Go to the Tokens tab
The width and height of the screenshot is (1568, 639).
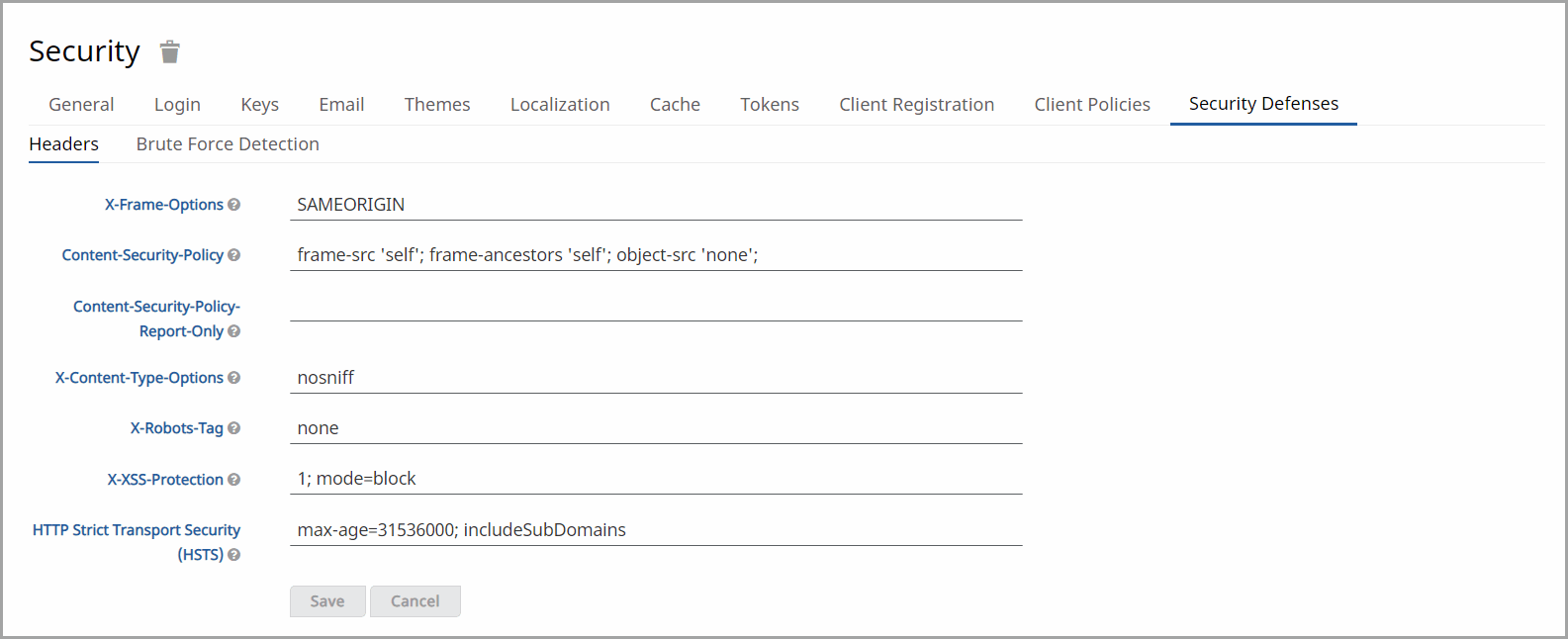[770, 105]
